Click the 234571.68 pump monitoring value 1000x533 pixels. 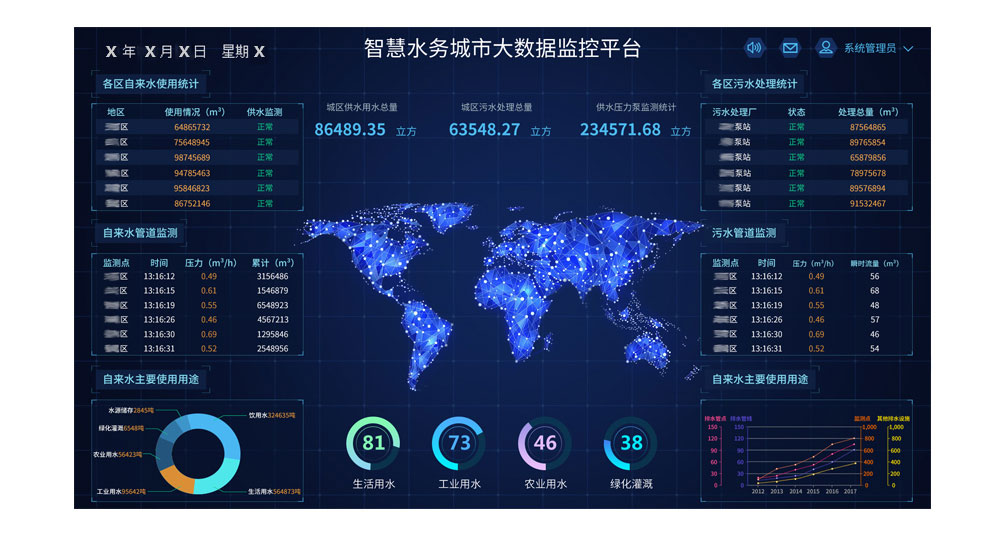620,130
